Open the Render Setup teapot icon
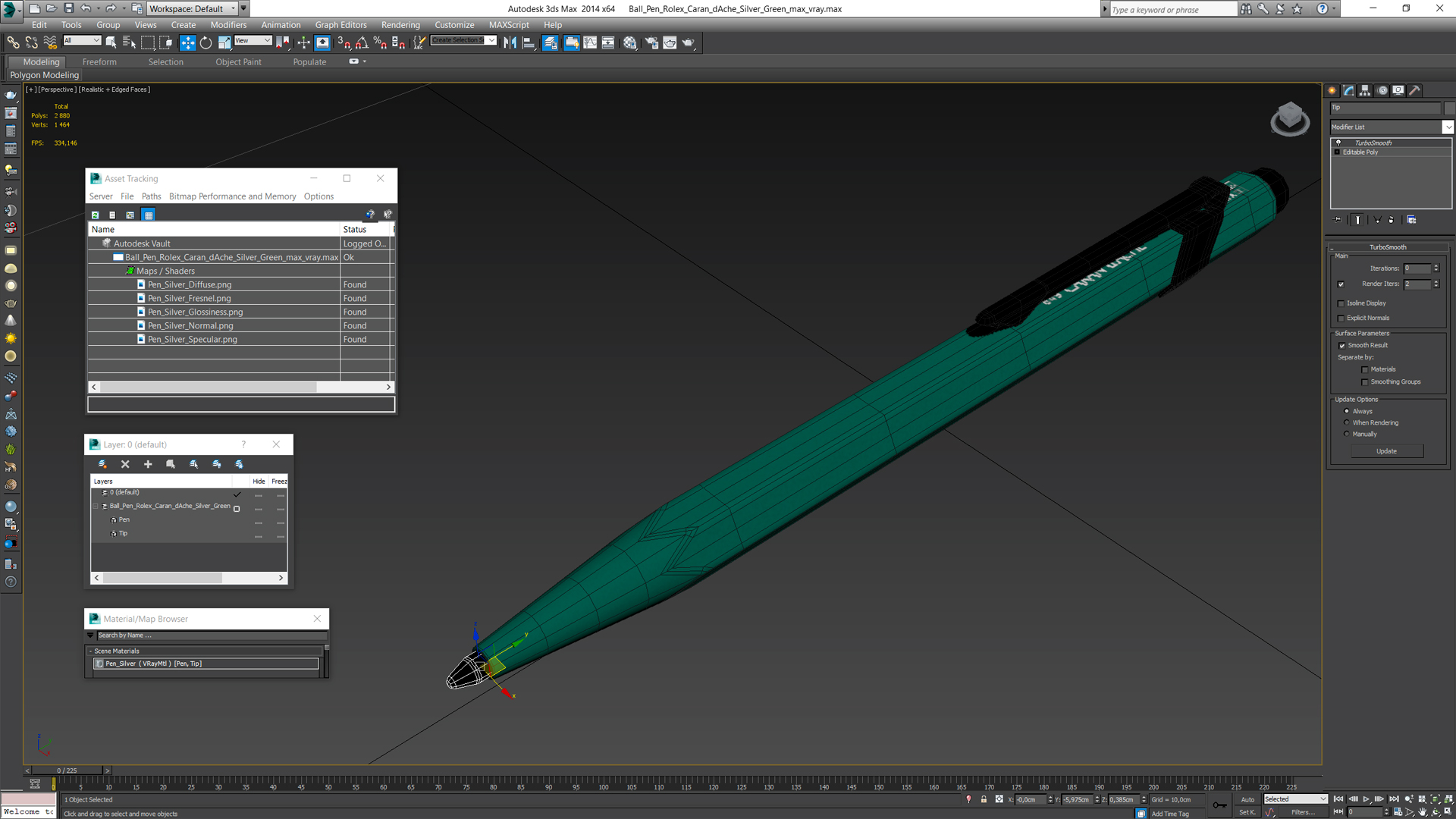 point(651,42)
